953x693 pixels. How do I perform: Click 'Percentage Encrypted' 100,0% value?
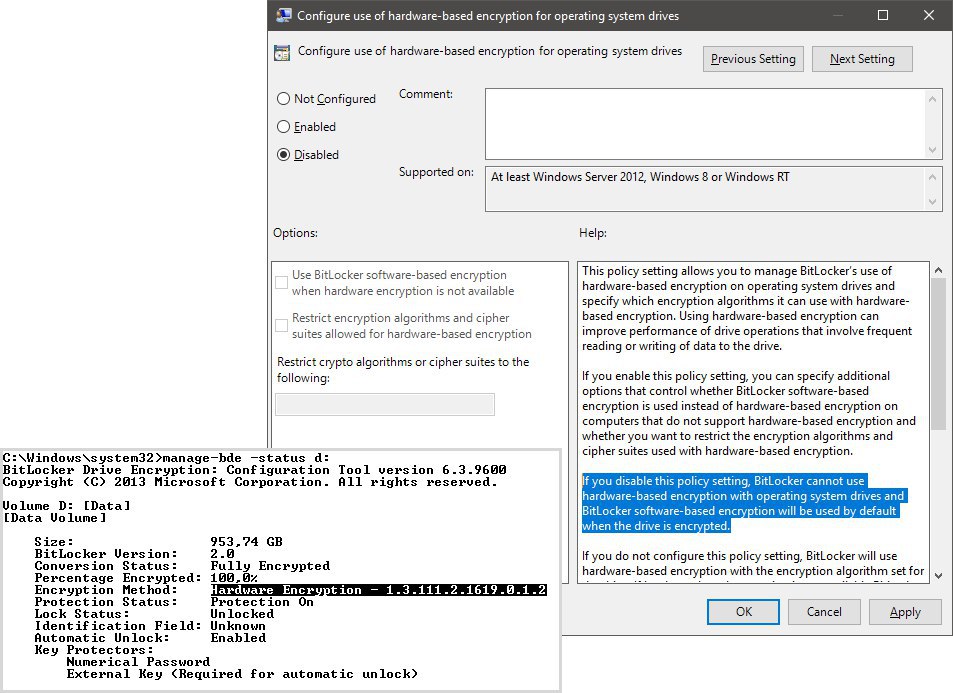(234, 578)
